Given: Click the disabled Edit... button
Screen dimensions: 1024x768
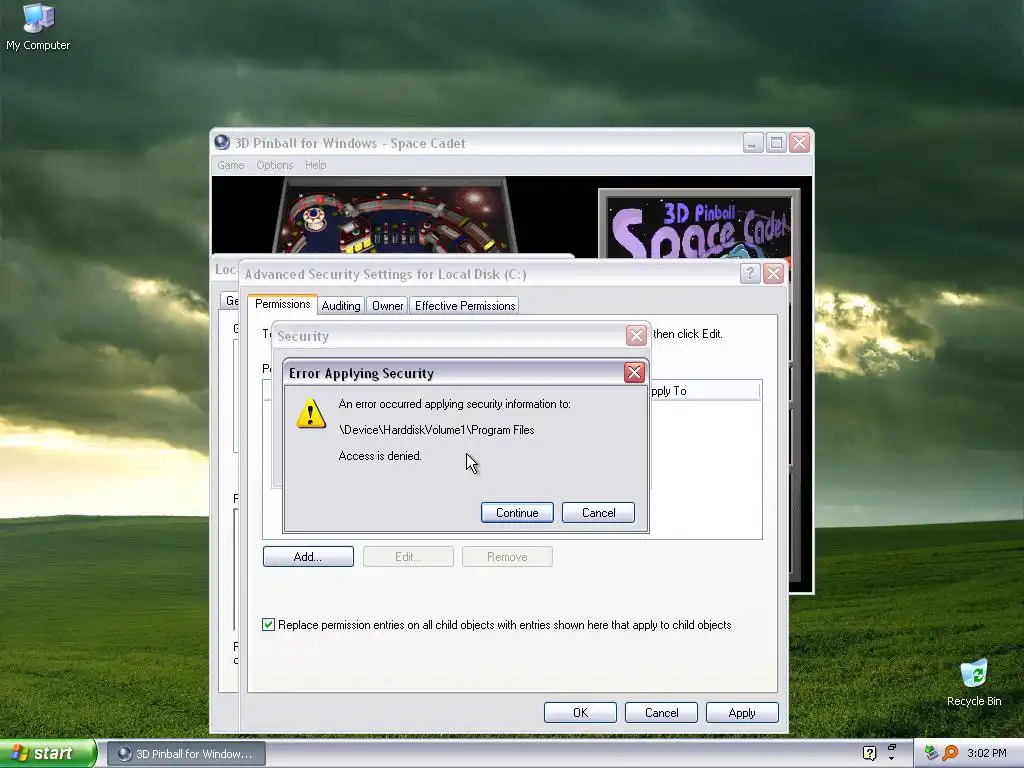Looking at the screenshot, I should (x=408, y=556).
